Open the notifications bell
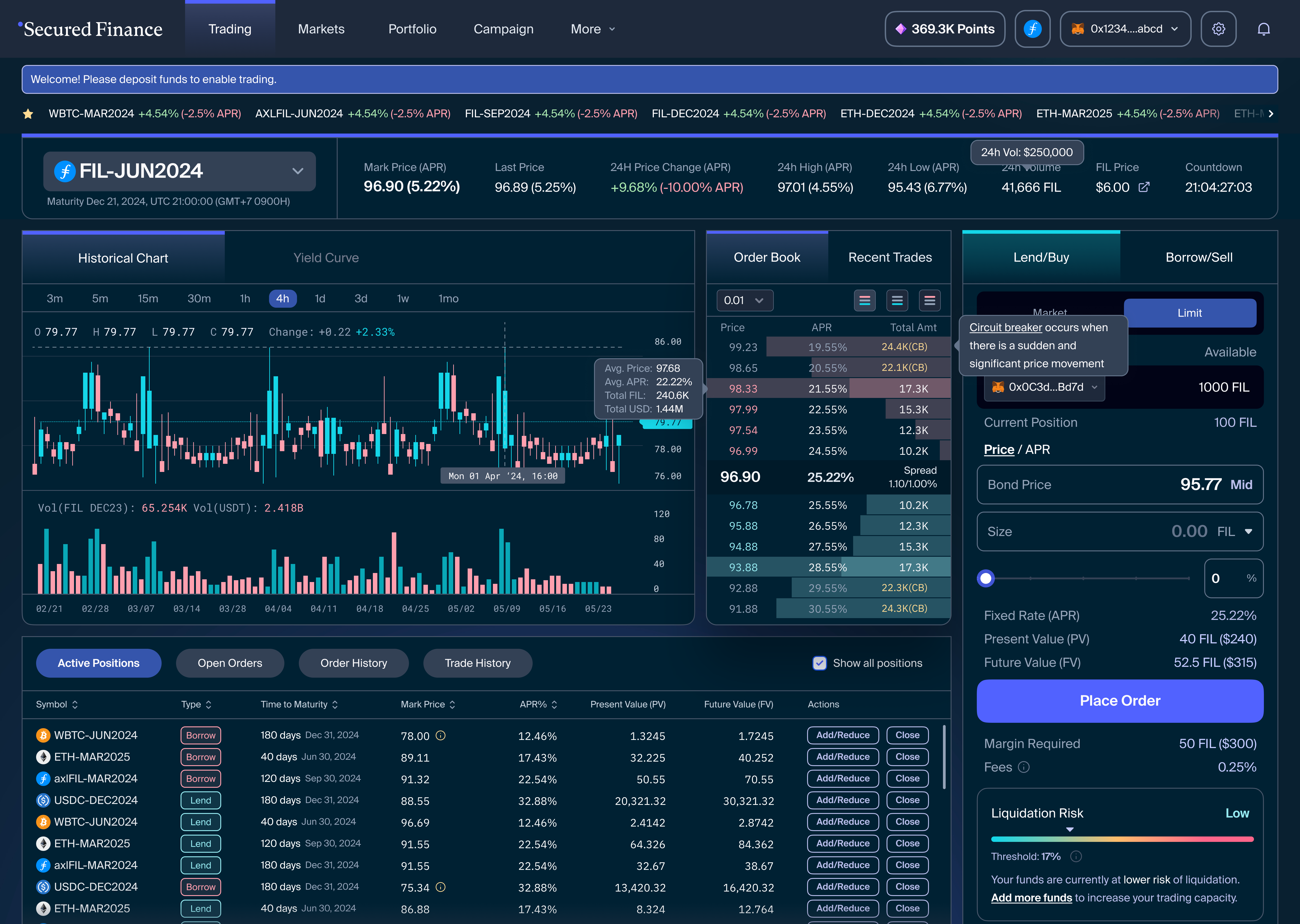The height and width of the screenshot is (924, 1300). (x=1264, y=29)
